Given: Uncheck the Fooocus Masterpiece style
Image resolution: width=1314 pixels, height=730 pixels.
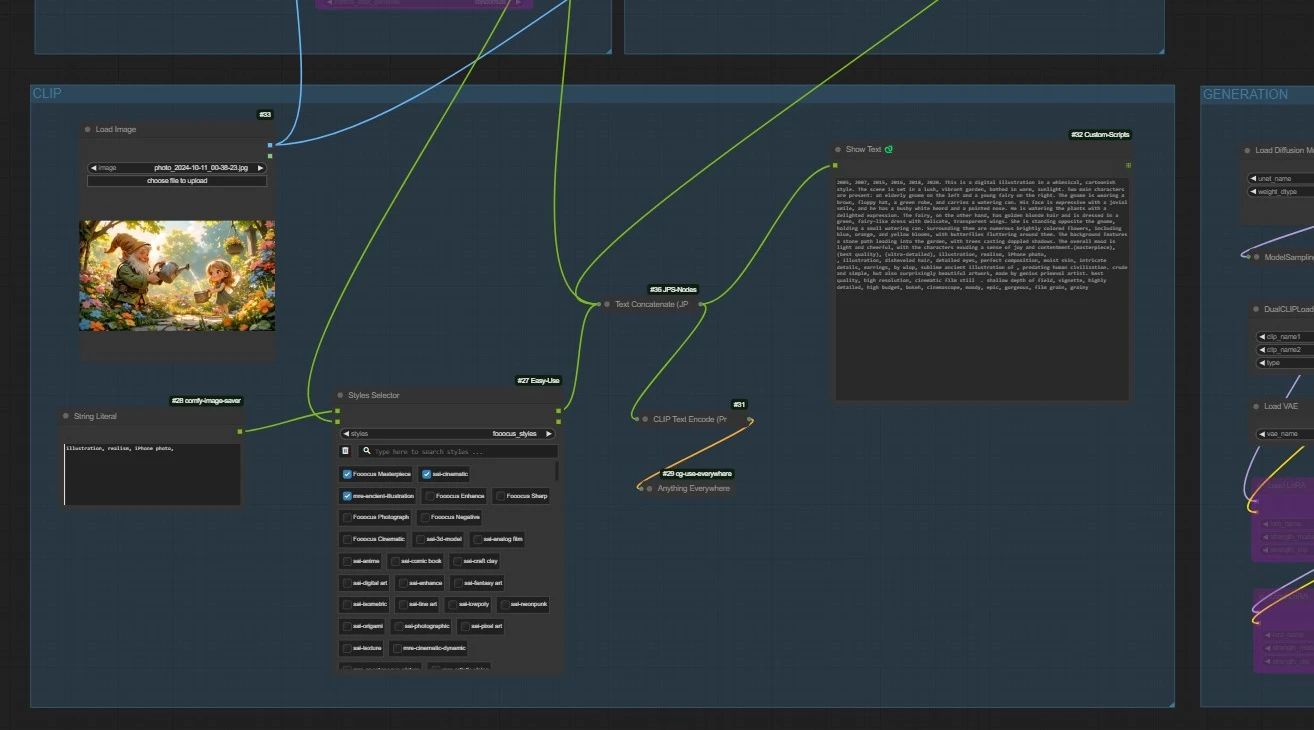Looking at the screenshot, I should point(347,474).
